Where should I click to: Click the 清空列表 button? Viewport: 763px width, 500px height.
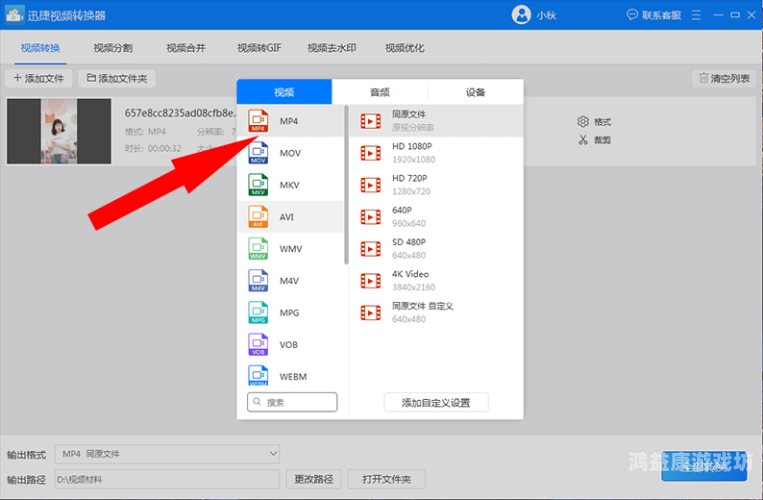(x=724, y=78)
